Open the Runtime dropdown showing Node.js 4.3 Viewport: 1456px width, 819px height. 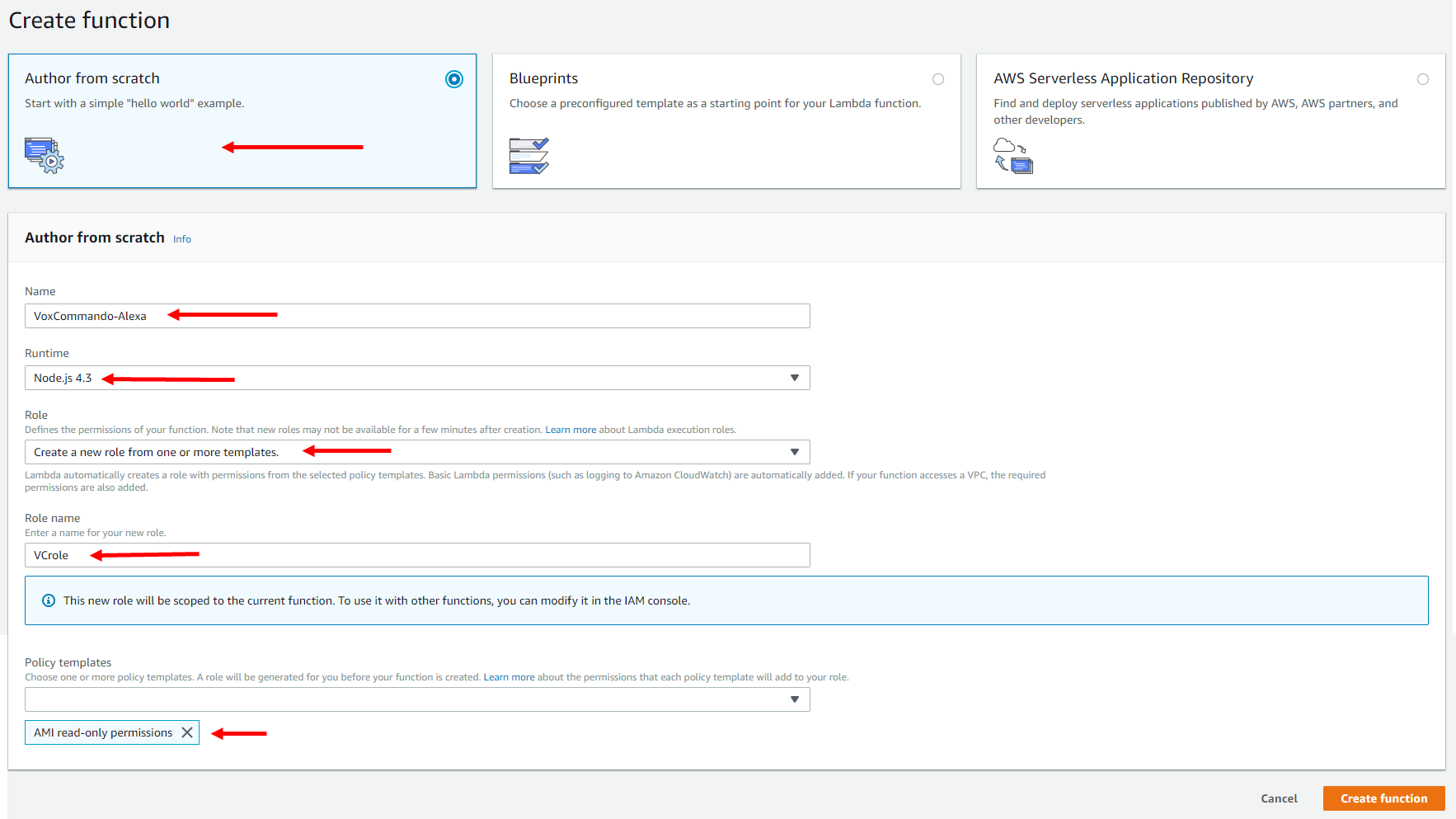point(417,378)
